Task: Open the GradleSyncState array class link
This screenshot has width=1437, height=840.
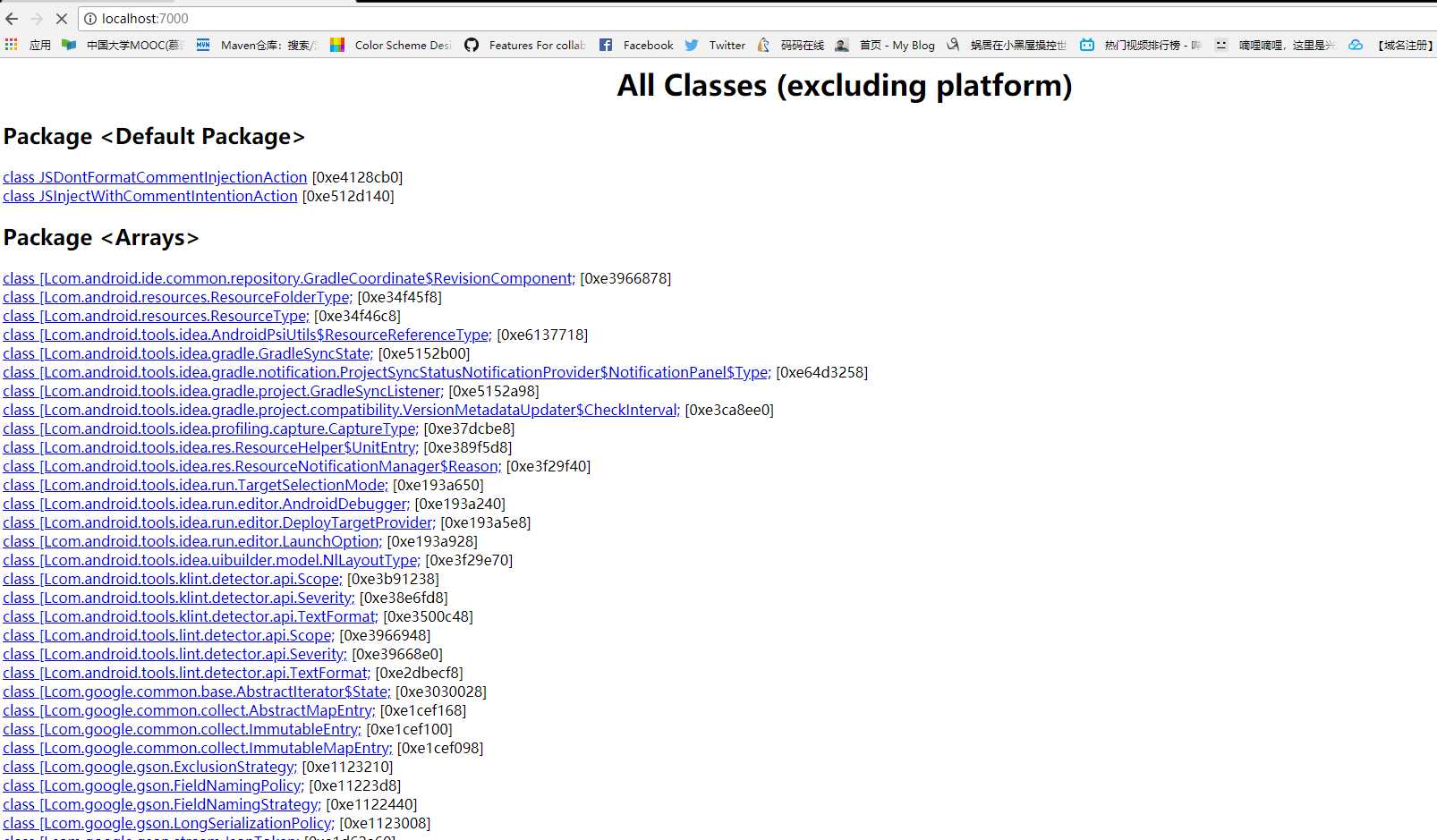Action: [188, 353]
